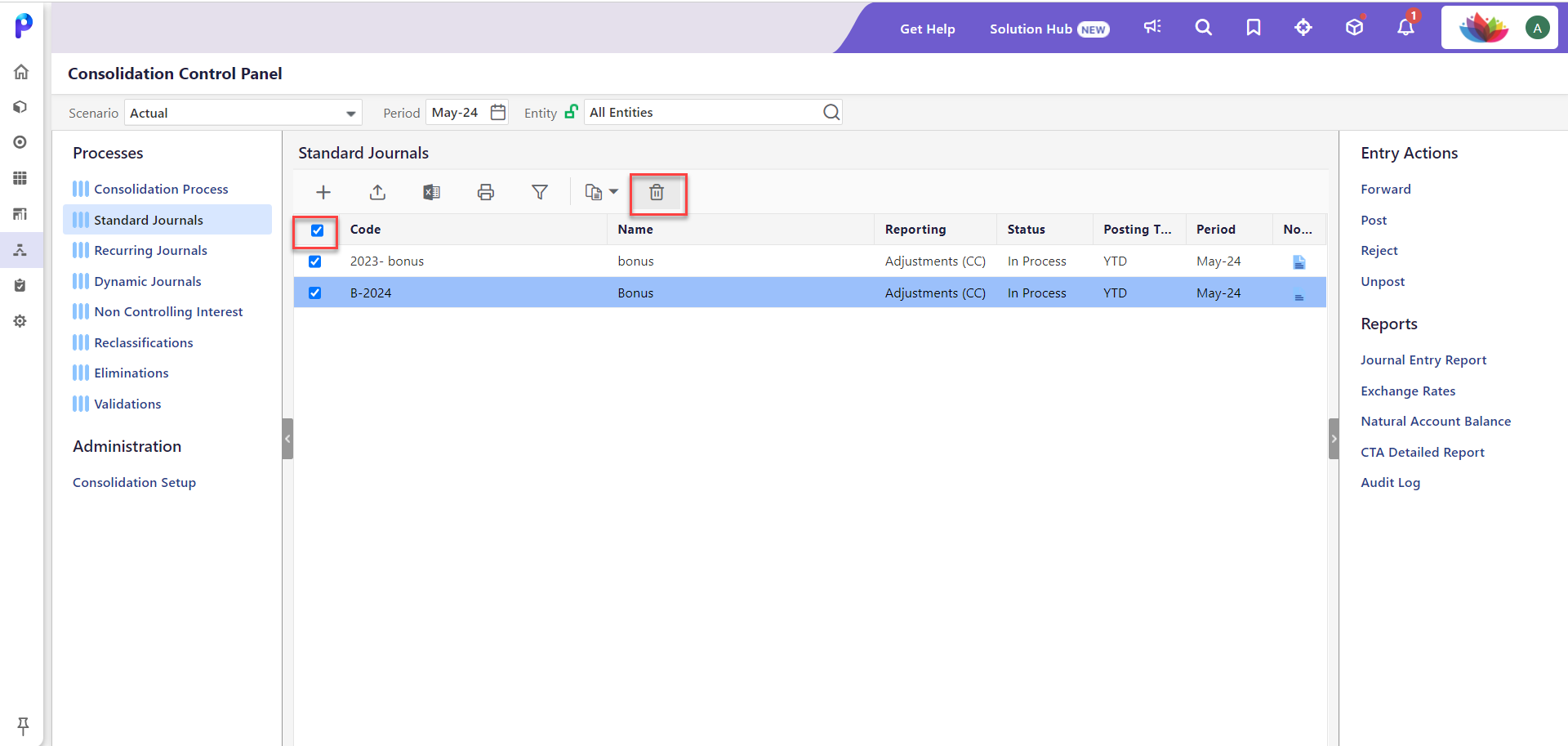Click the announcements megaphone icon

1152,28
